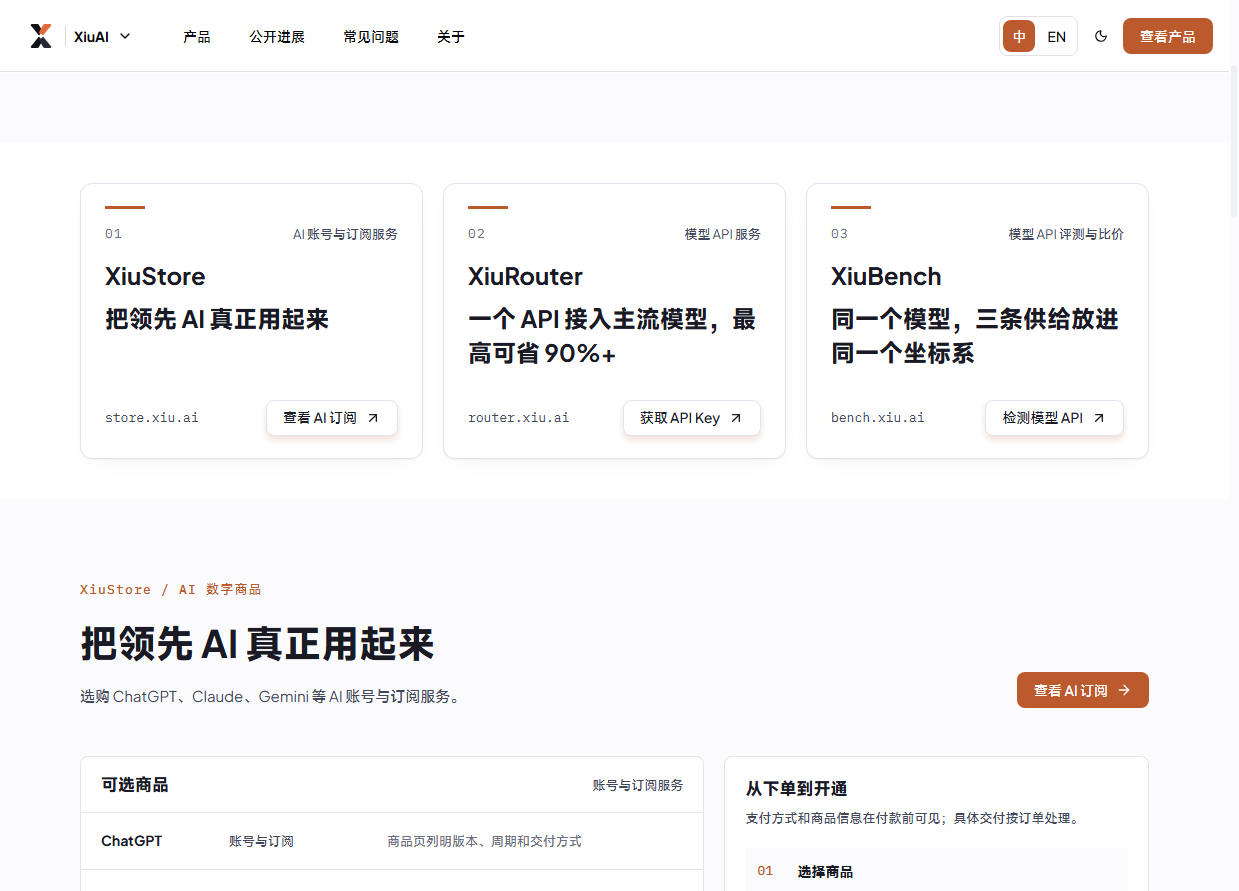This screenshot has height=891, width=1239.
Task: Click the AI 账号与订阅服务 label
Action: (x=345, y=234)
